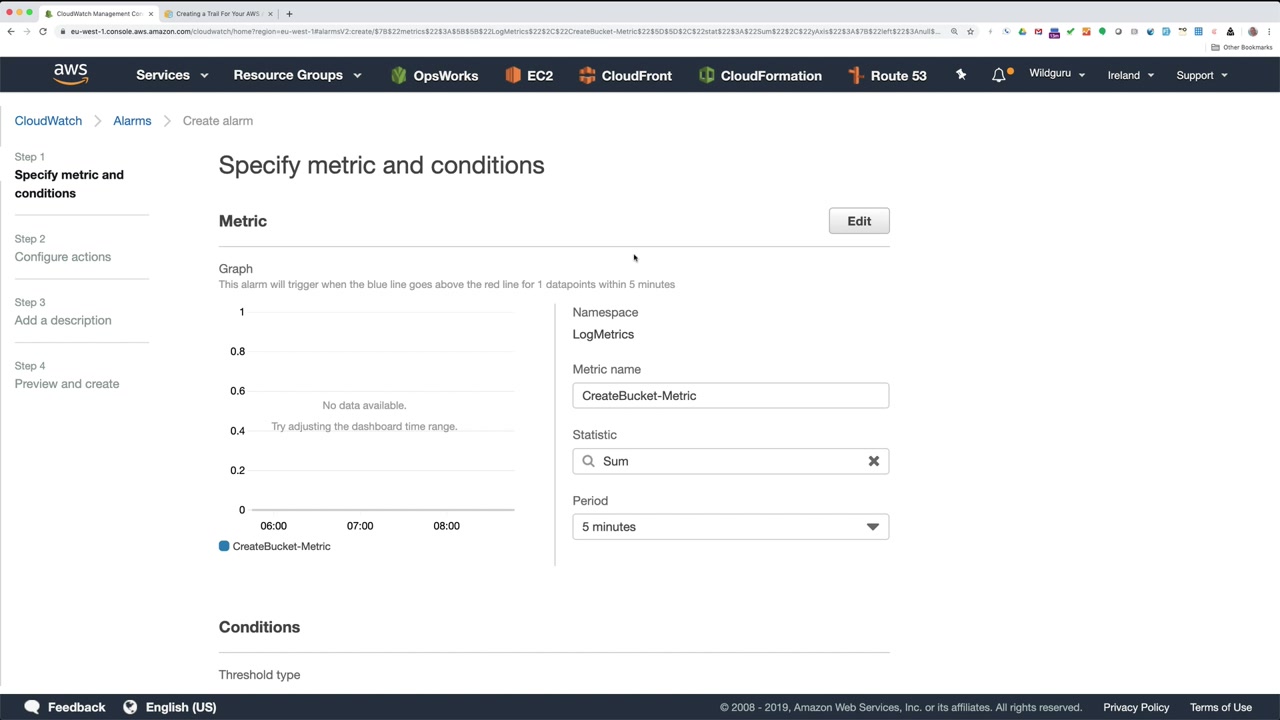The height and width of the screenshot is (720, 1280).
Task: Click the Edit metric button
Action: click(859, 221)
